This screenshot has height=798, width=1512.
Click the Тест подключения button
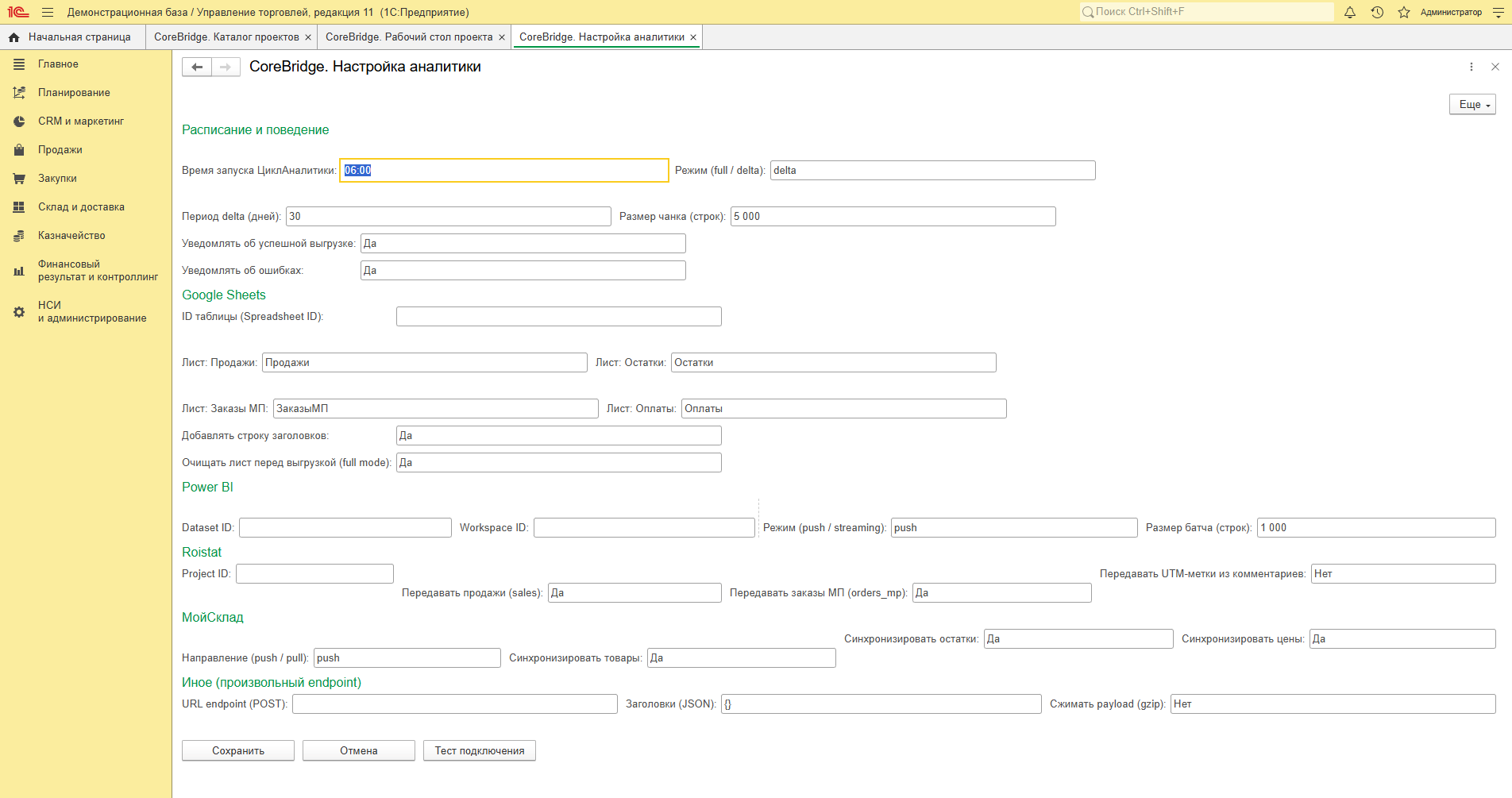tap(480, 750)
